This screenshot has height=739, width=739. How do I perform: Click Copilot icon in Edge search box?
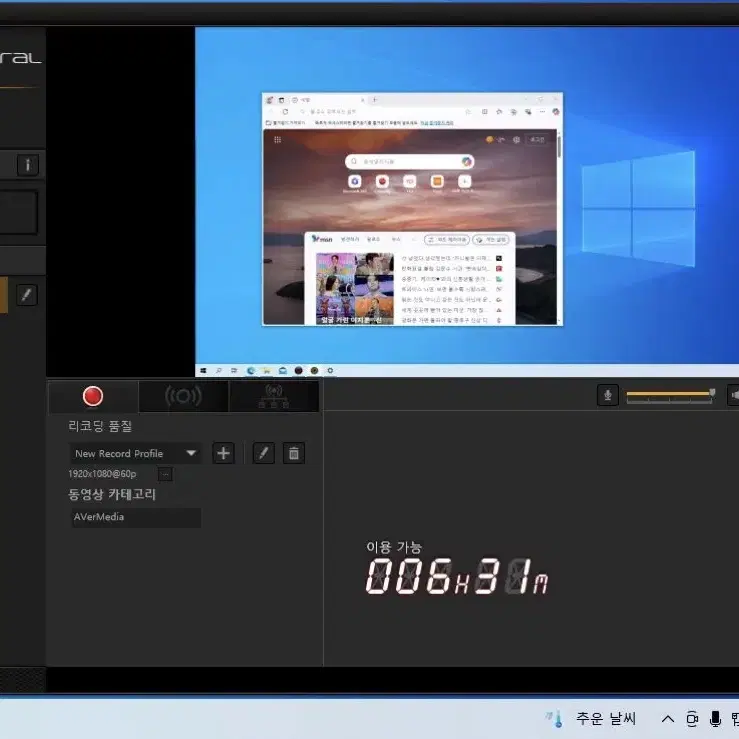click(467, 162)
